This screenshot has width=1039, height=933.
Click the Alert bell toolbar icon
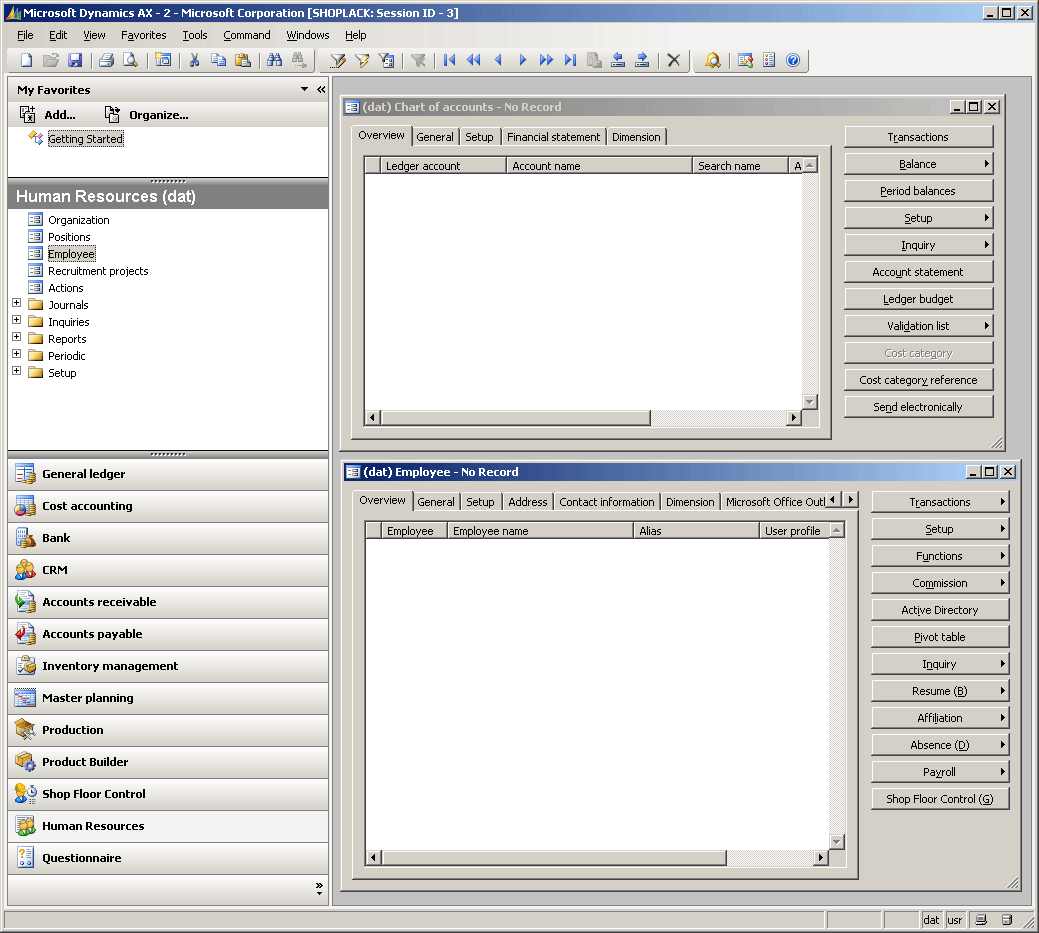(x=712, y=60)
